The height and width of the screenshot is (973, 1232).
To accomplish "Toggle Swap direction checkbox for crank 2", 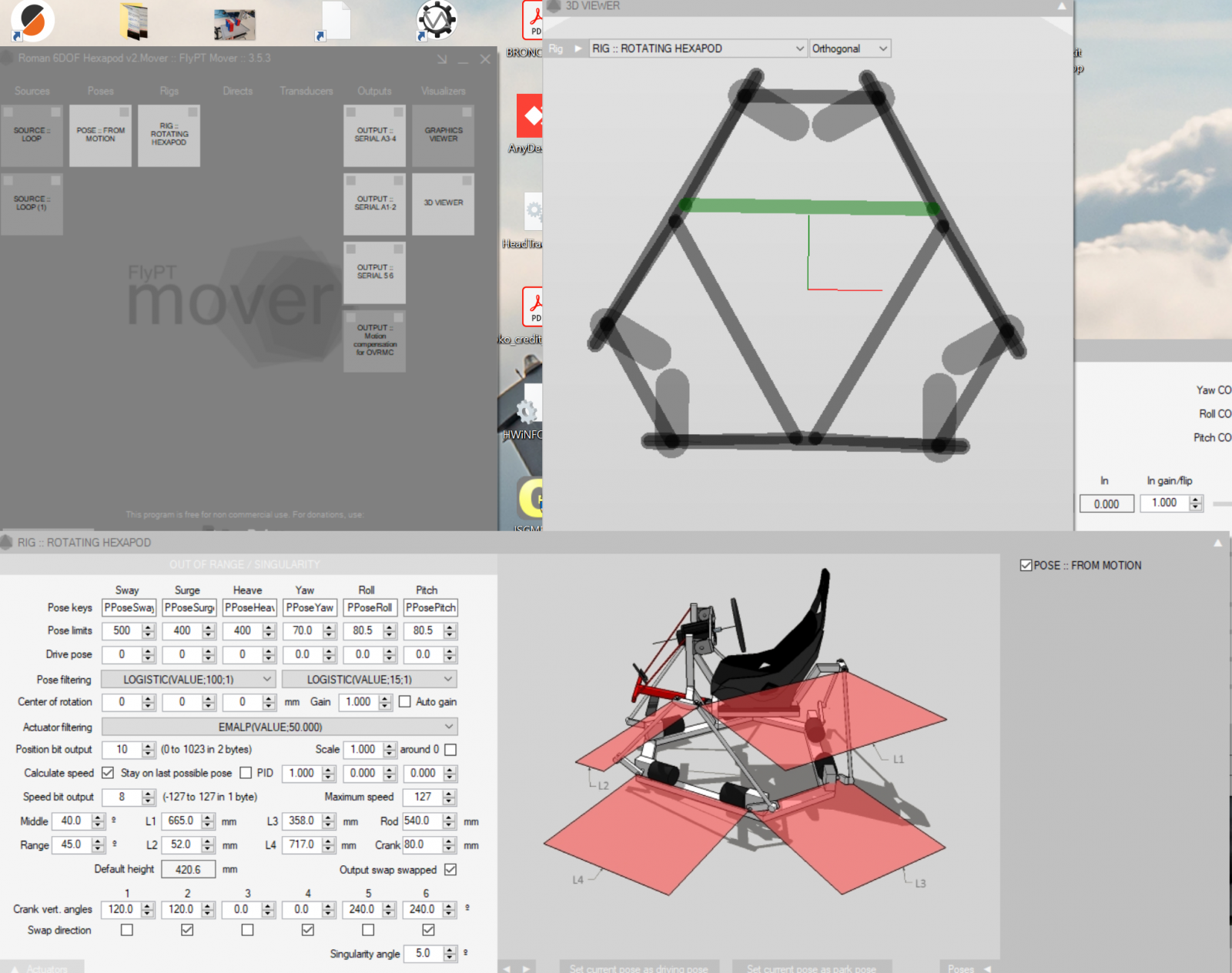I will coord(187,930).
